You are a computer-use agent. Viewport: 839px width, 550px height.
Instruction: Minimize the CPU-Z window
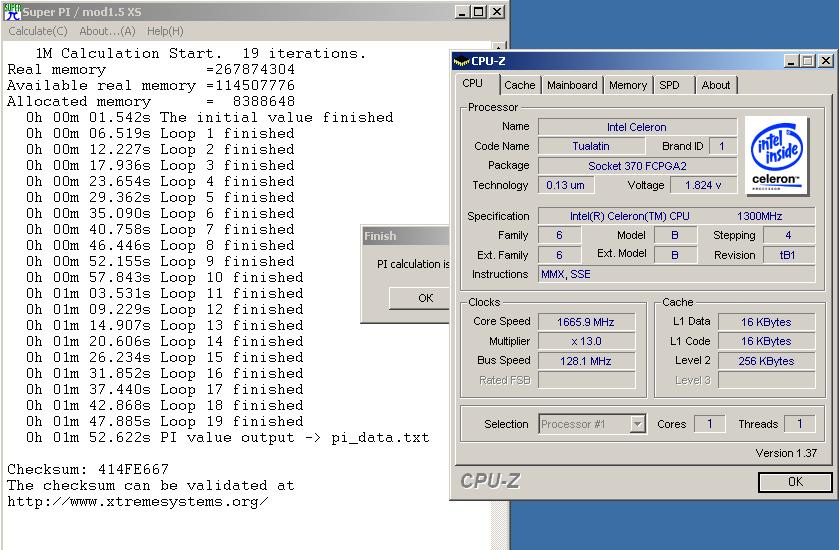coord(792,61)
